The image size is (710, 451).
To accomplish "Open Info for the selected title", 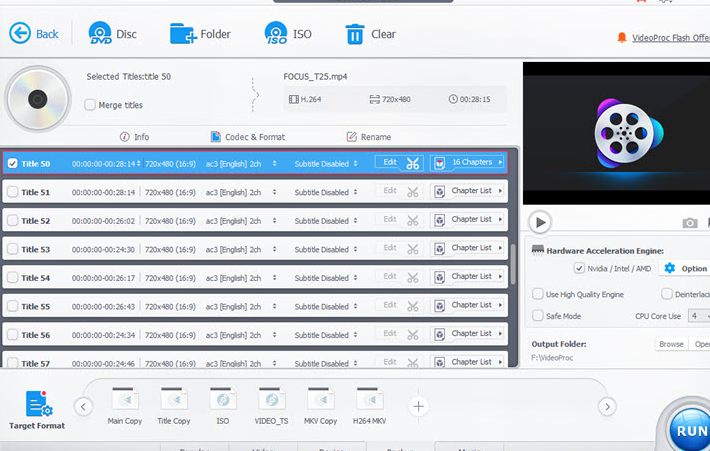I will coord(134,137).
